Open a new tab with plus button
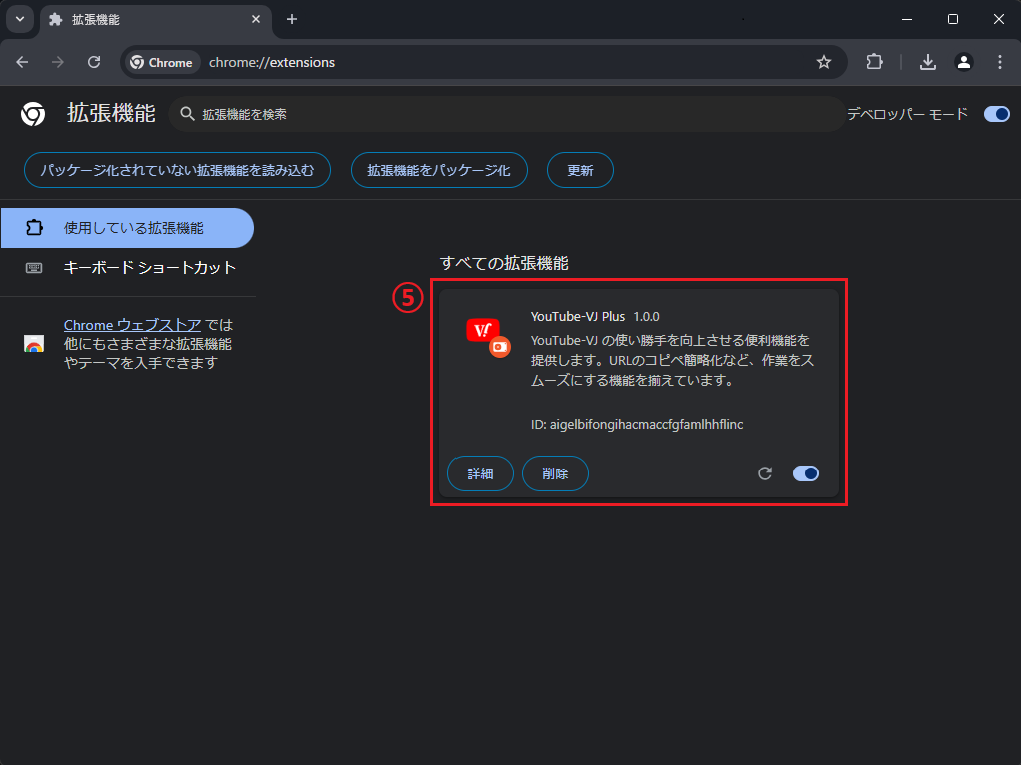 pyautogui.click(x=292, y=19)
